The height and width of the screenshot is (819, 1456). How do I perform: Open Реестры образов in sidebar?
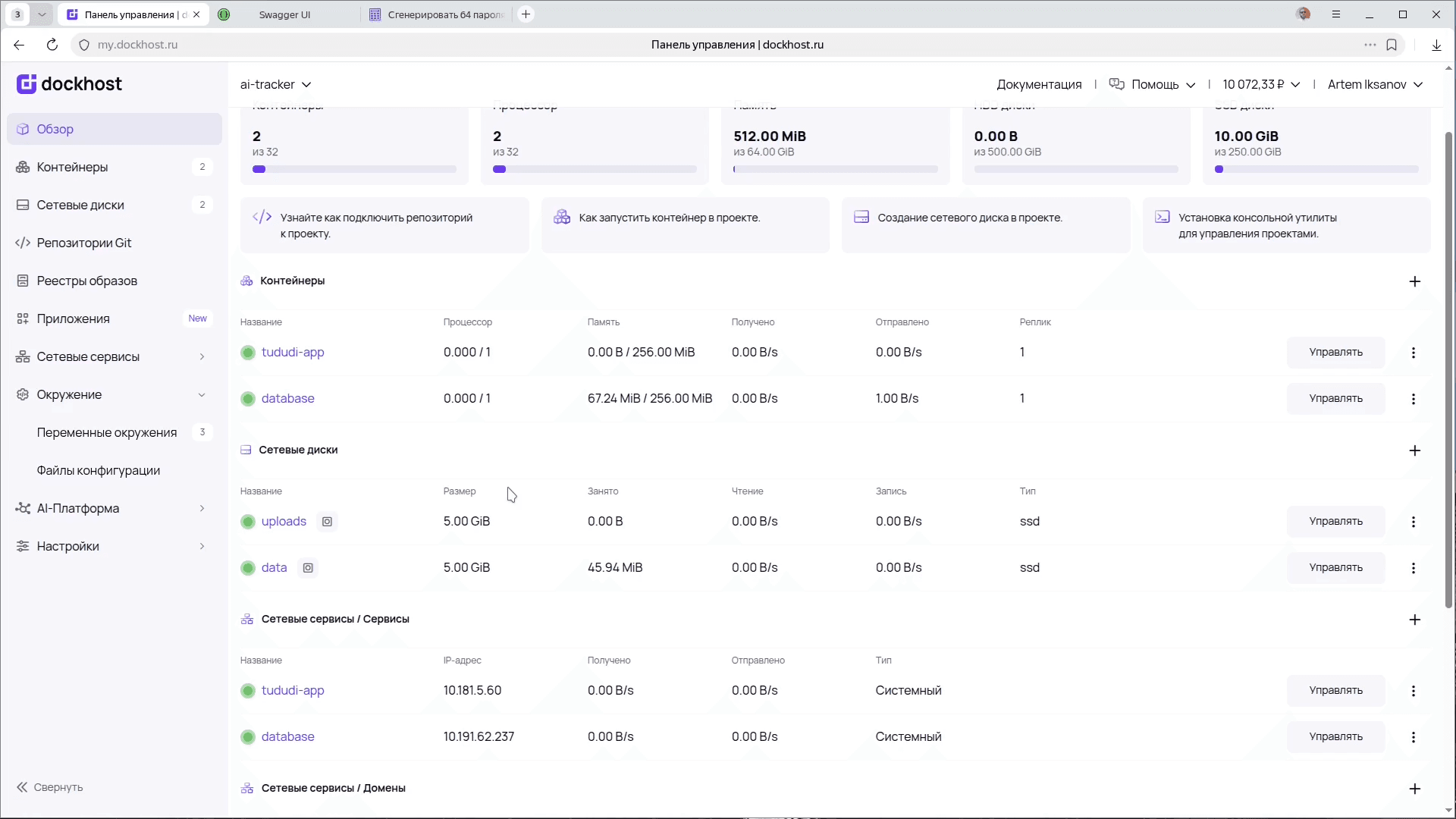pyautogui.click(x=115, y=281)
